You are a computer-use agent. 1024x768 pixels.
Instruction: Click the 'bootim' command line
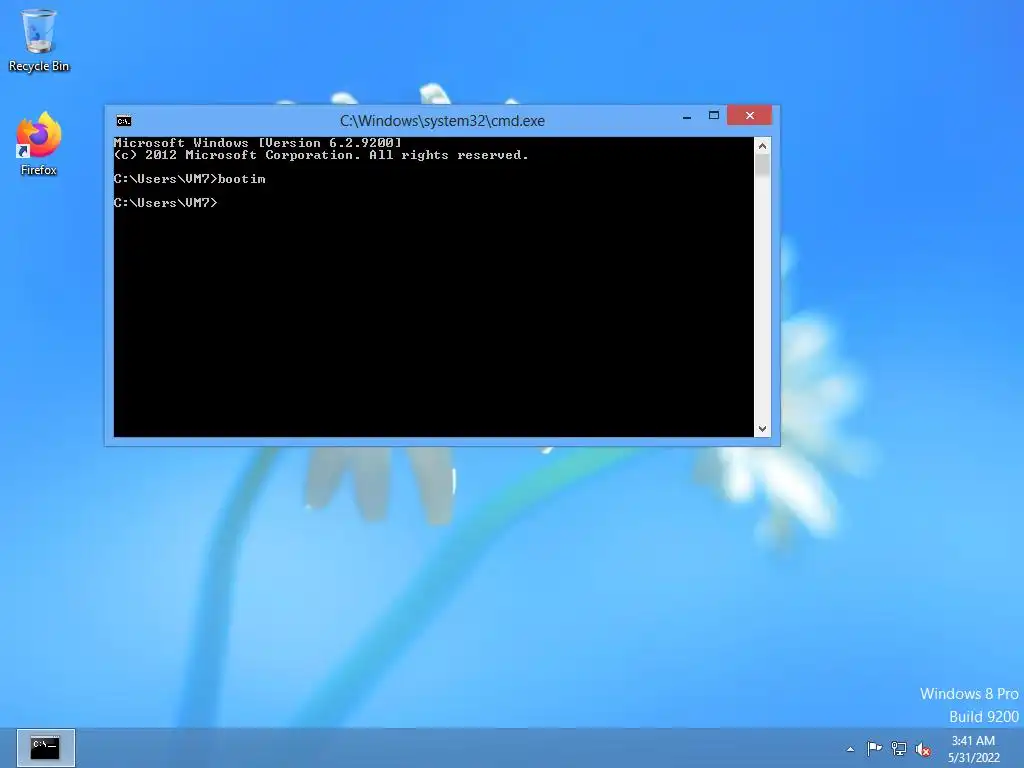click(x=189, y=179)
